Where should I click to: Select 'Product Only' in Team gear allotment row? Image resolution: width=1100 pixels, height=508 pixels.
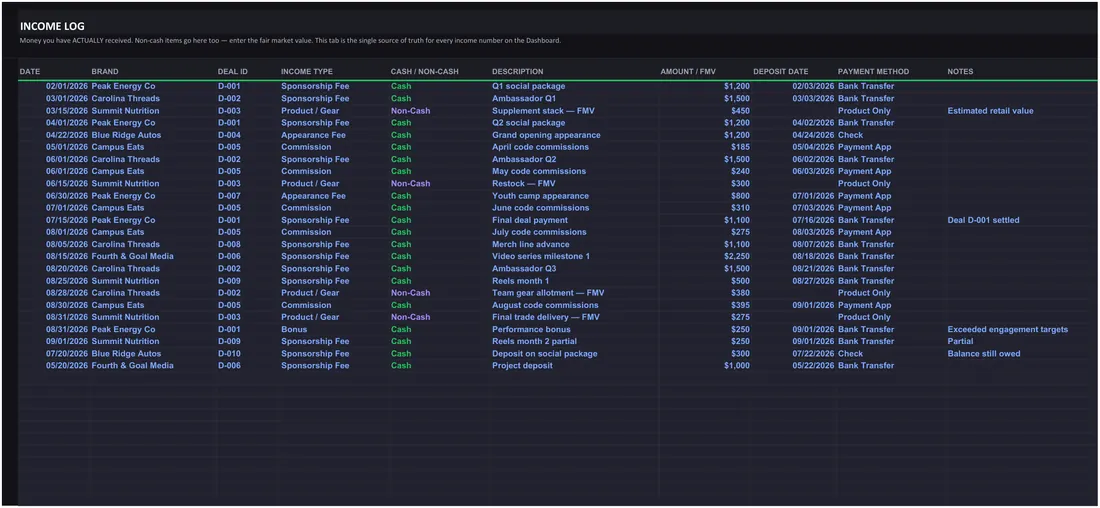click(864, 293)
